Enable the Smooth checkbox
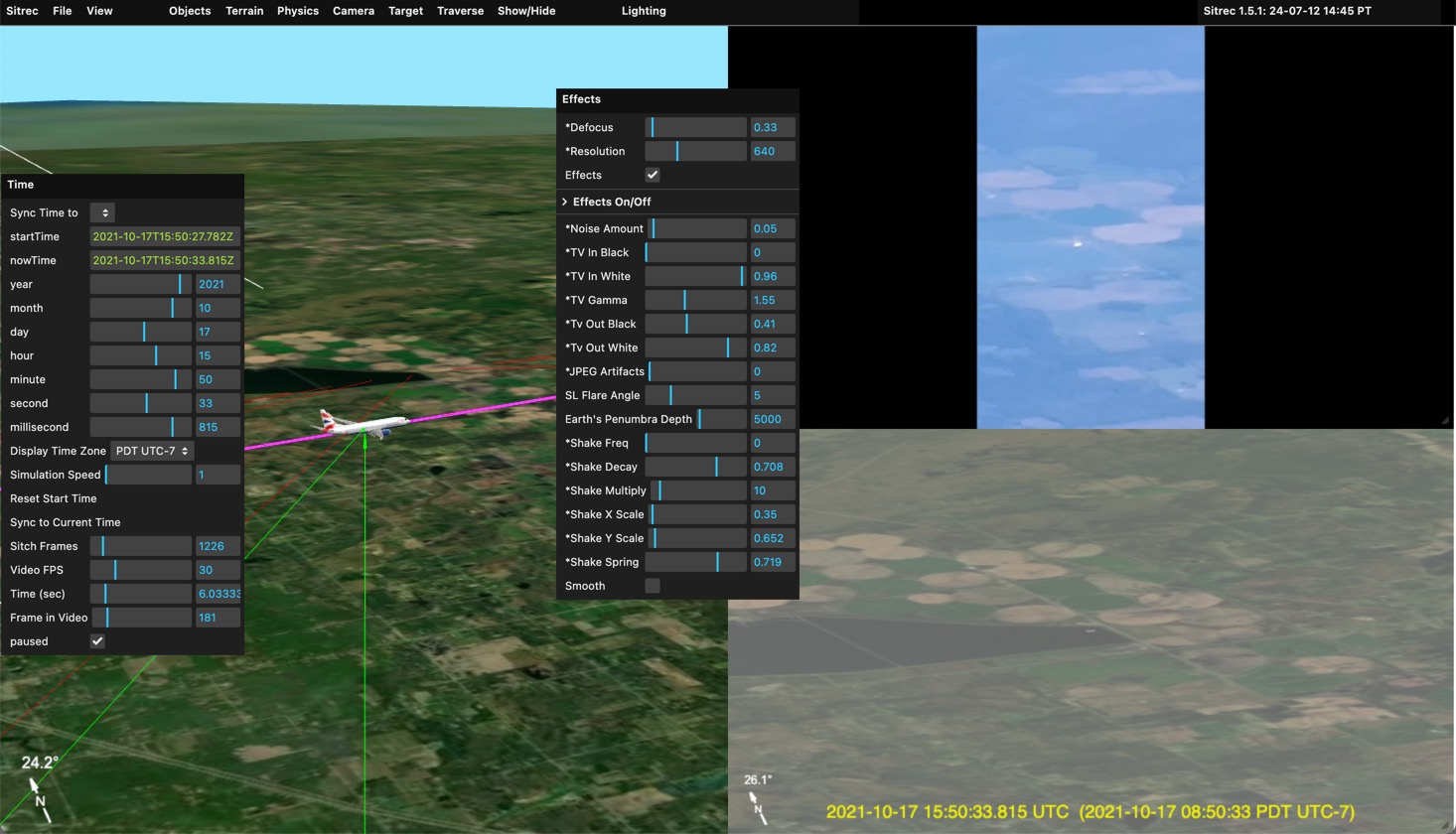Screen dimensions: 1456x834 tap(653, 586)
